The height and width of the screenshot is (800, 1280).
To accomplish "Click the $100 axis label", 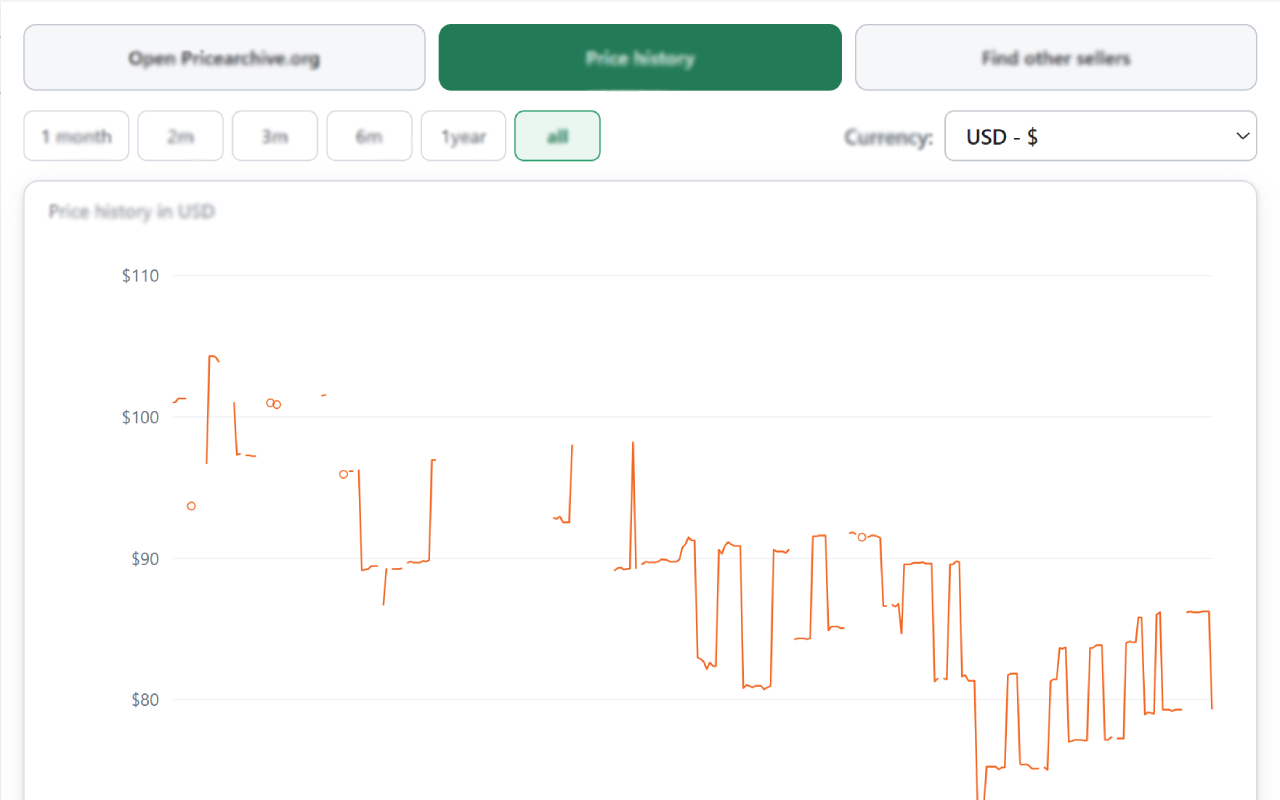I will pyautogui.click(x=140, y=417).
